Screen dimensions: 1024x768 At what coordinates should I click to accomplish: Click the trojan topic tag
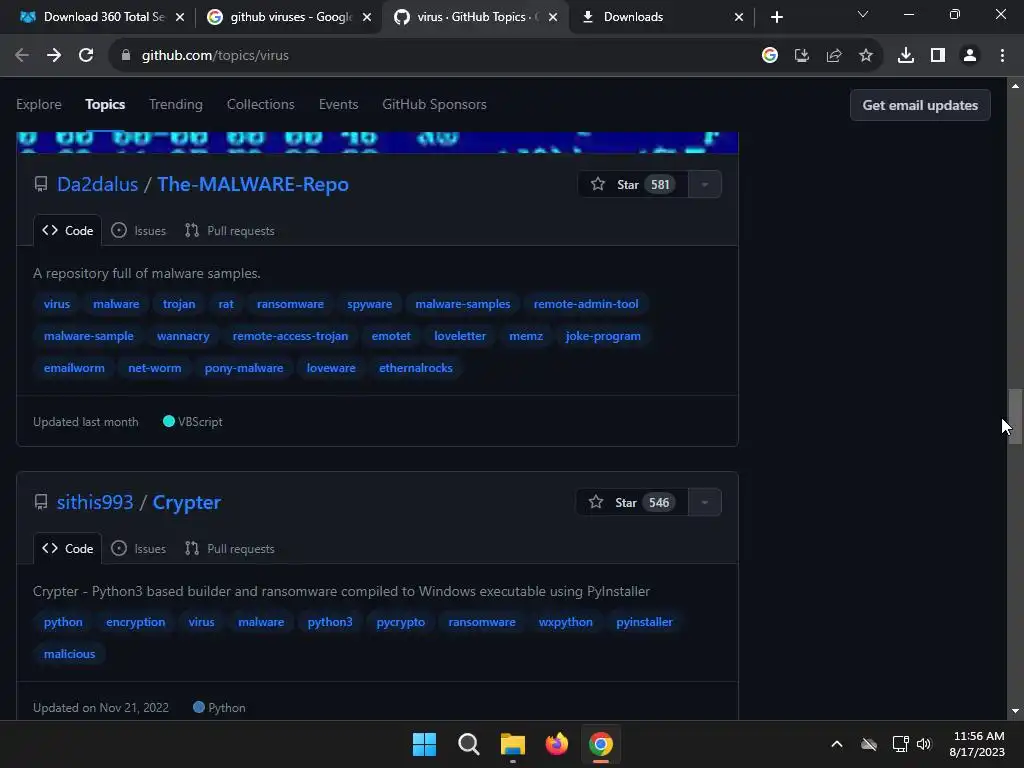click(179, 304)
